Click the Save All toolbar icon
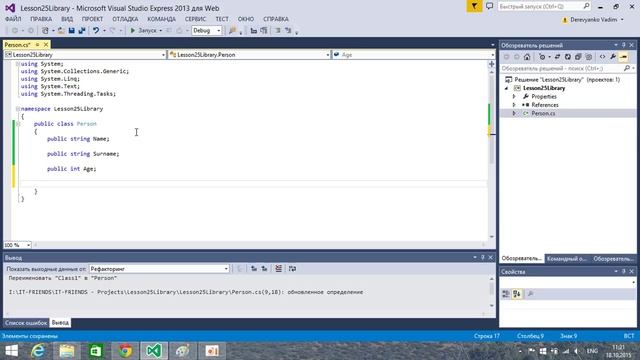640x360 pixels. [x=82, y=31]
